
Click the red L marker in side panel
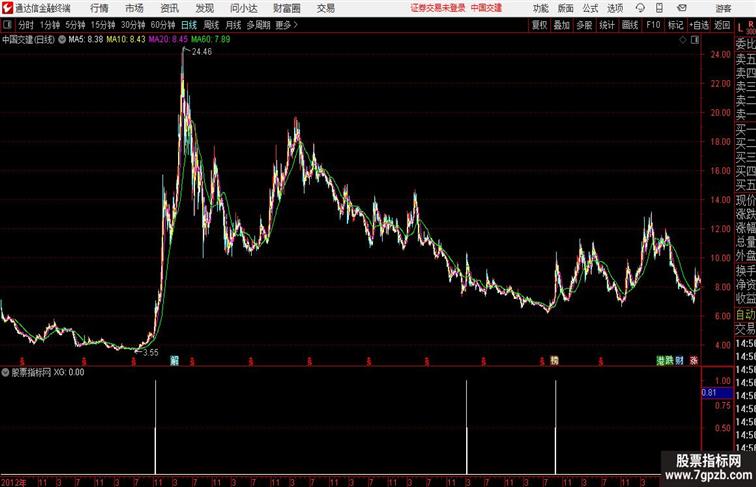click(741, 28)
